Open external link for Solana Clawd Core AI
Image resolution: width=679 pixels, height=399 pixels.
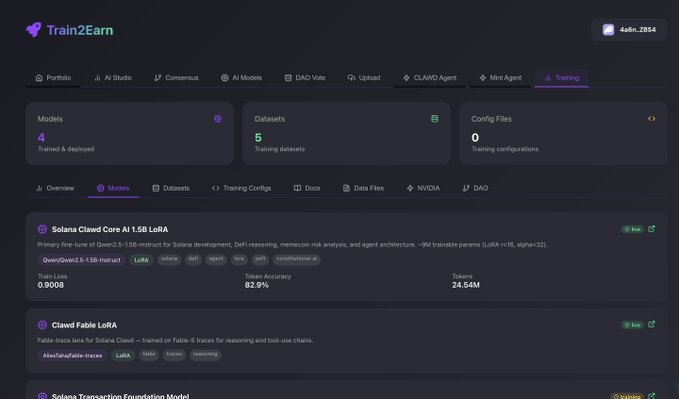pos(652,229)
